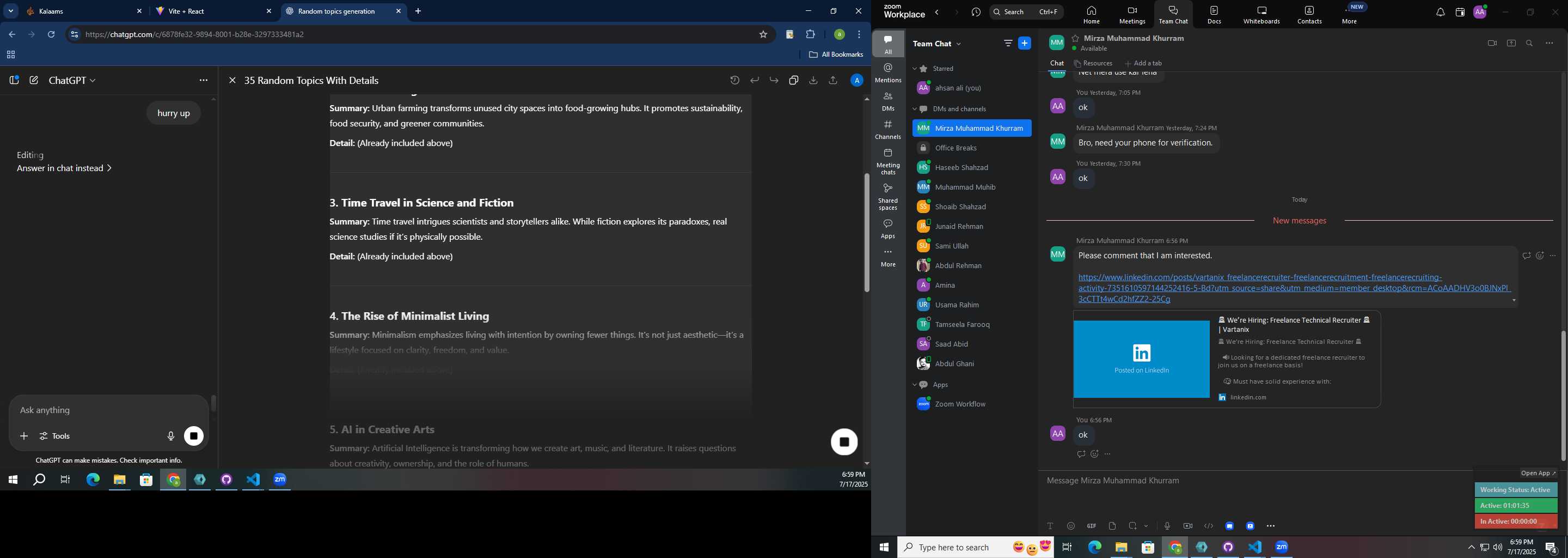This screenshot has width=1568, height=558.
Task: Click Add a tab in chat
Action: click(1144, 63)
